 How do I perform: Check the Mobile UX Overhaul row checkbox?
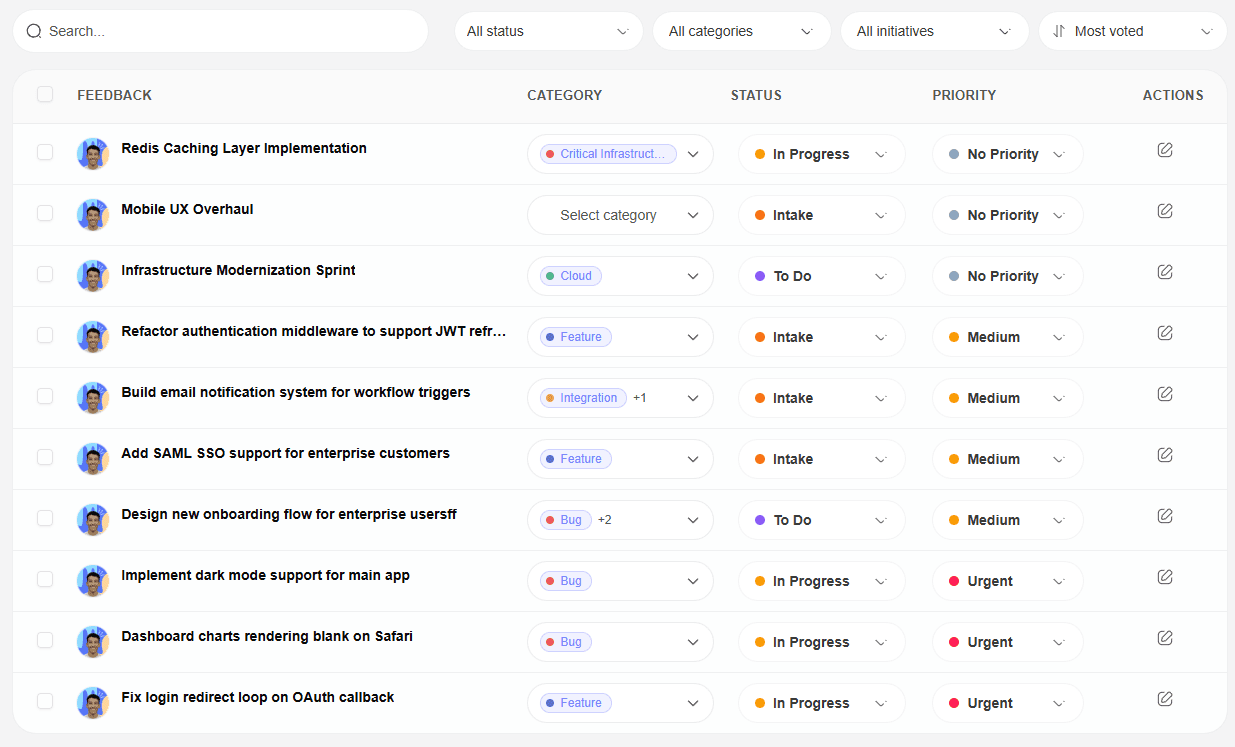[x=44, y=214]
